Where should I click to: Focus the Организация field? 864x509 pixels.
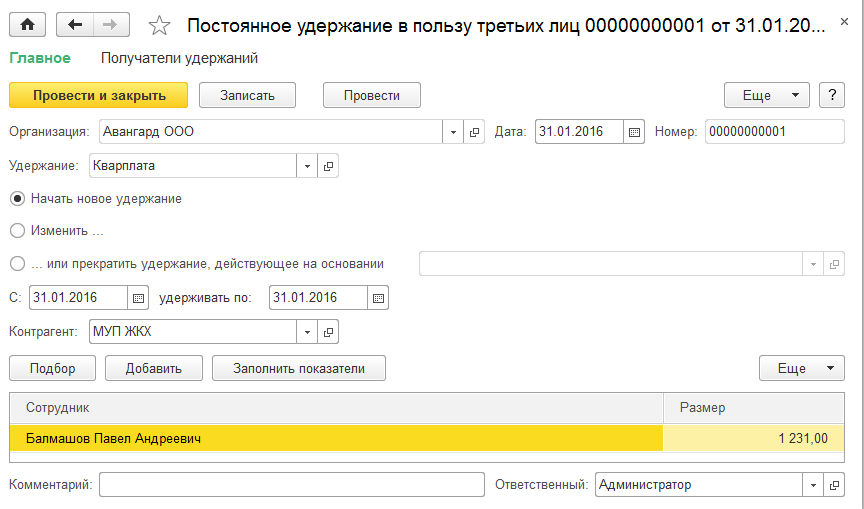(x=271, y=132)
